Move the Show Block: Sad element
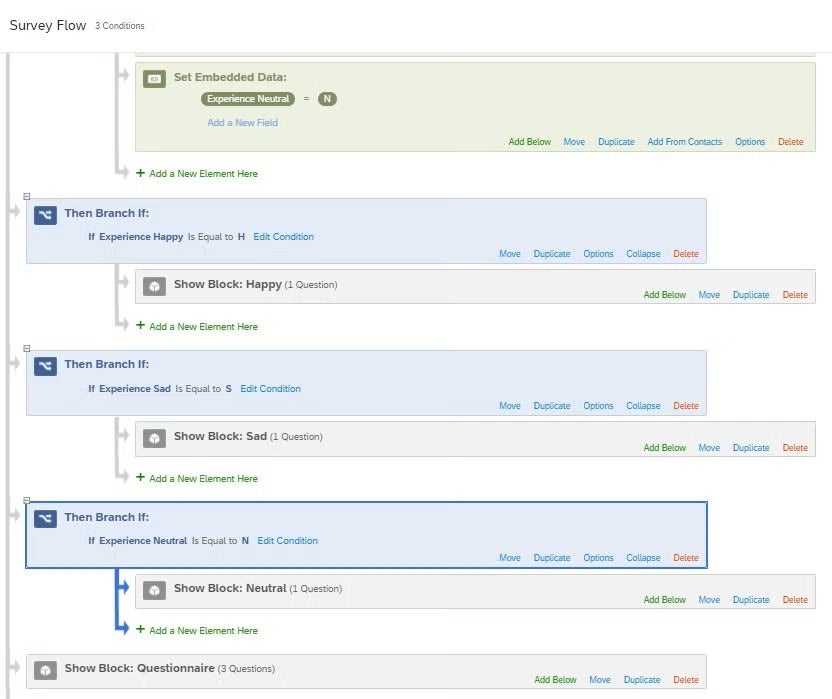Screen dimensions: 832x699 (709, 447)
